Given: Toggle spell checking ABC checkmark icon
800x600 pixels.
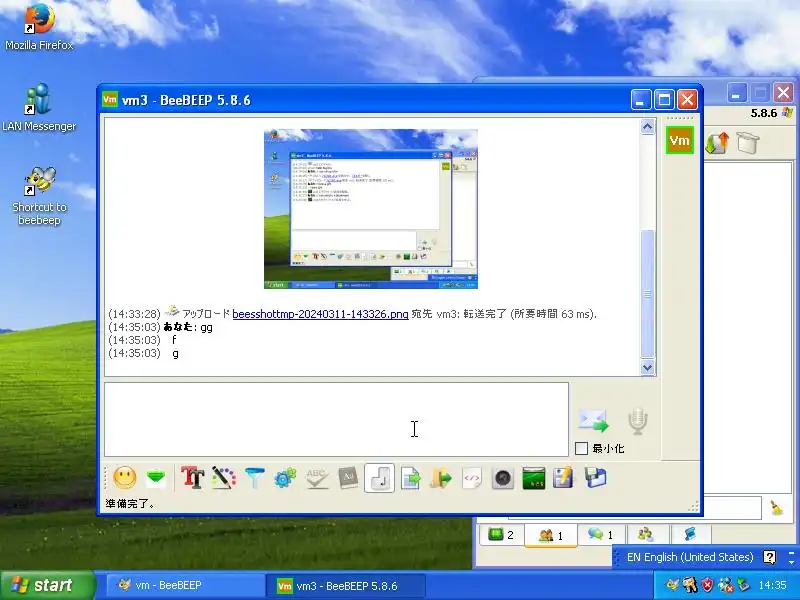Looking at the screenshot, I should tap(316, 478).
